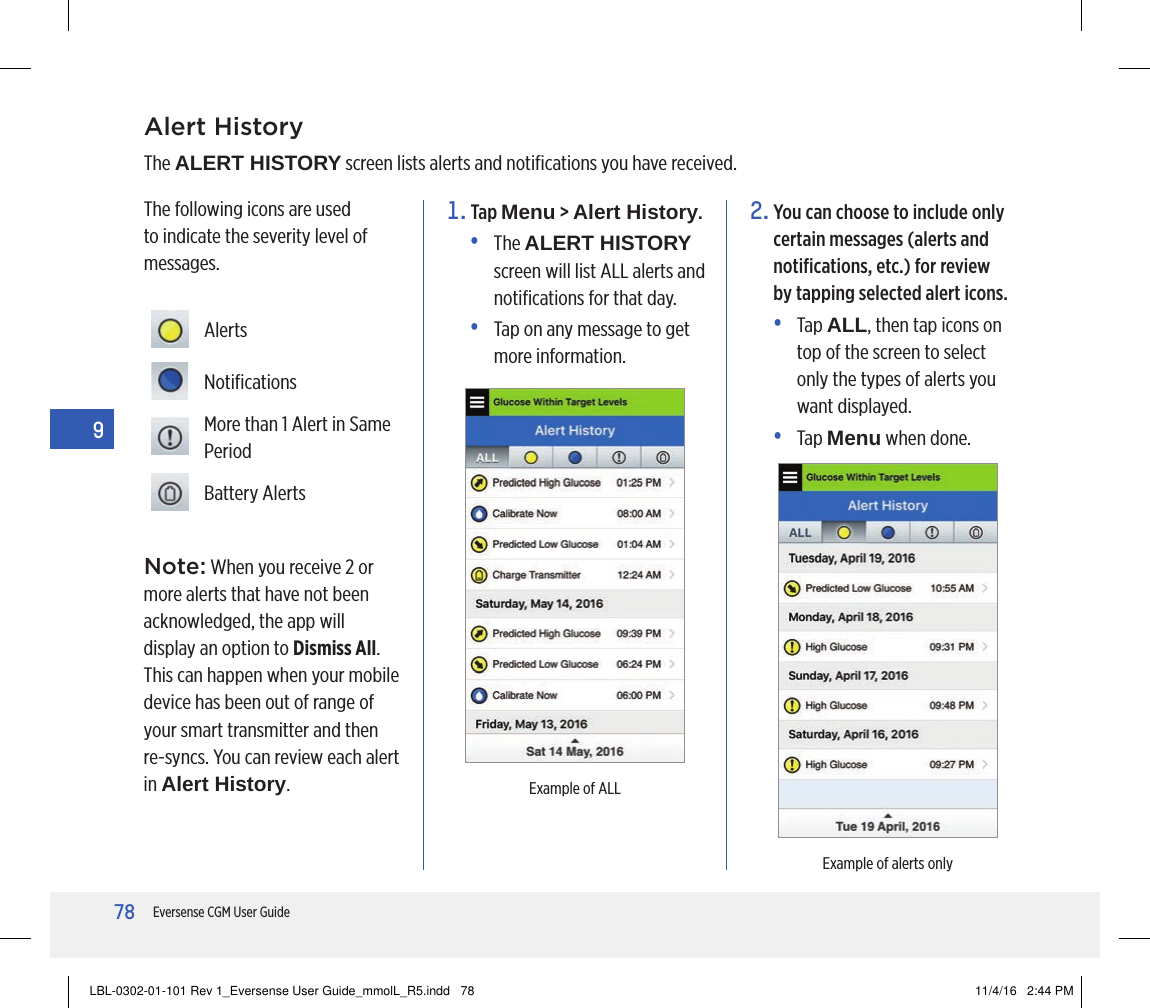
Task: Select ALL filter tab in left phone screen
Action: click(x=487, y=458)
